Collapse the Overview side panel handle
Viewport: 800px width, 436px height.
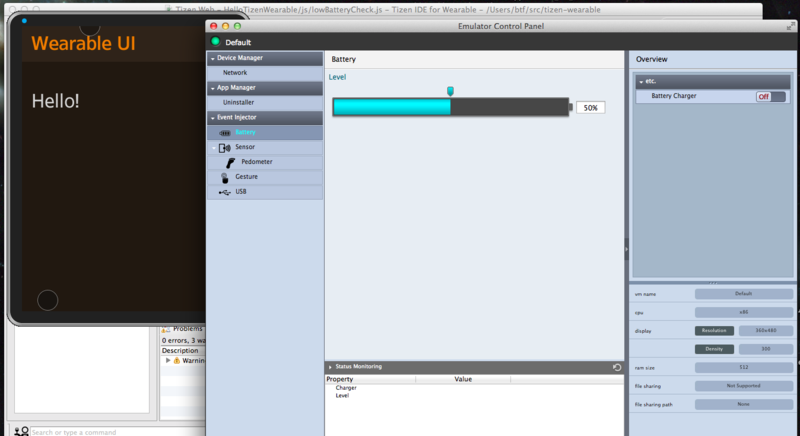click(x=627, y=249)
